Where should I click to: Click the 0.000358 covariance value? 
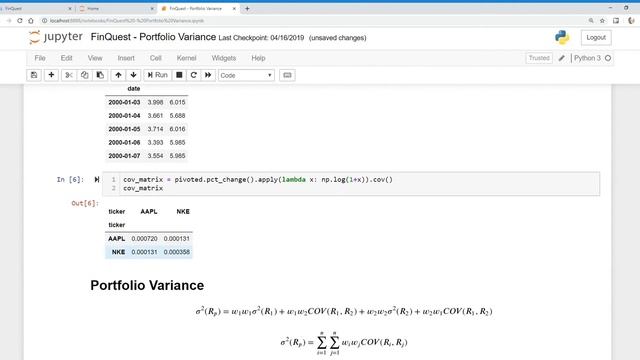pos(177,252)
